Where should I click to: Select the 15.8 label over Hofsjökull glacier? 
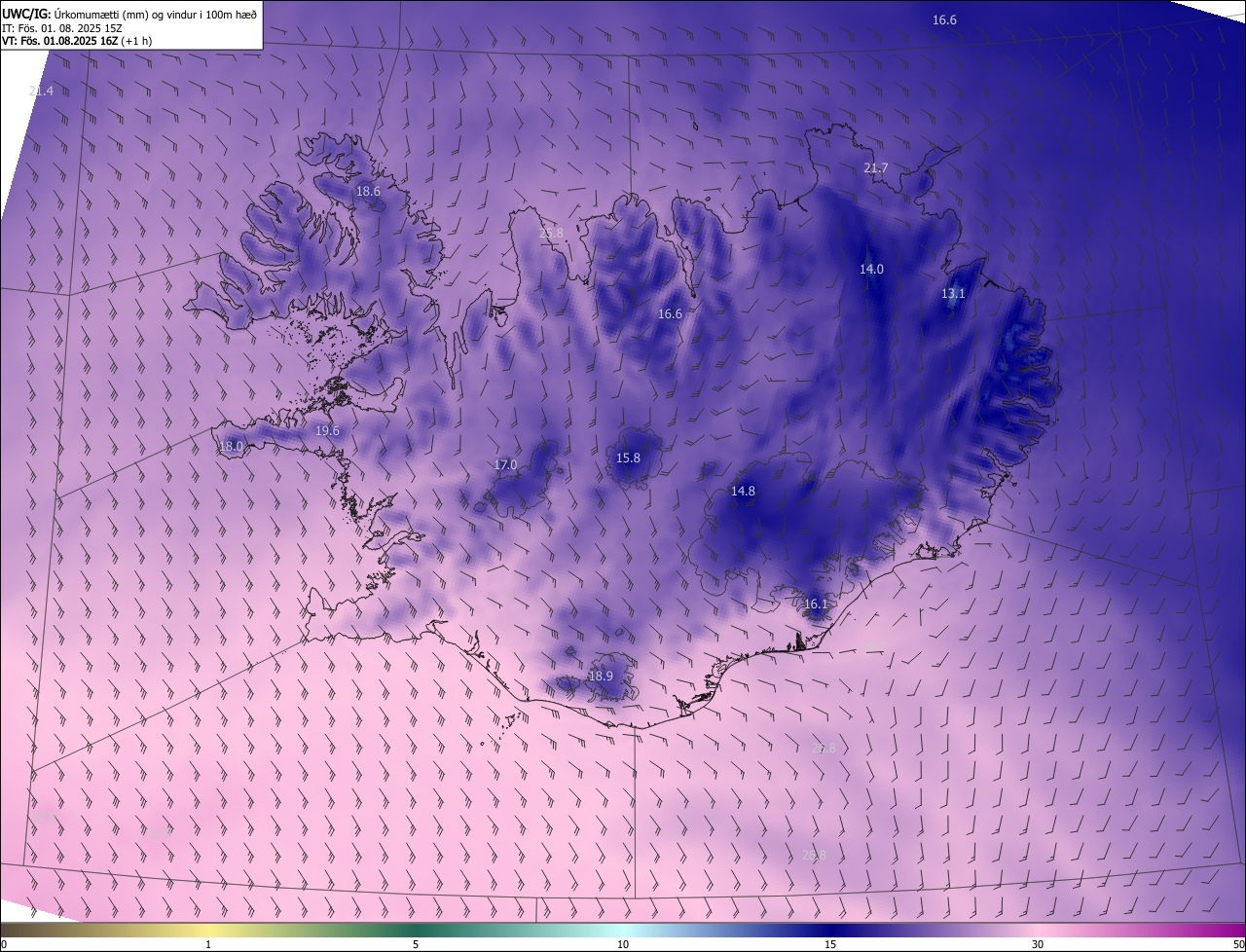pyautogui.click(x=628, y=458)
